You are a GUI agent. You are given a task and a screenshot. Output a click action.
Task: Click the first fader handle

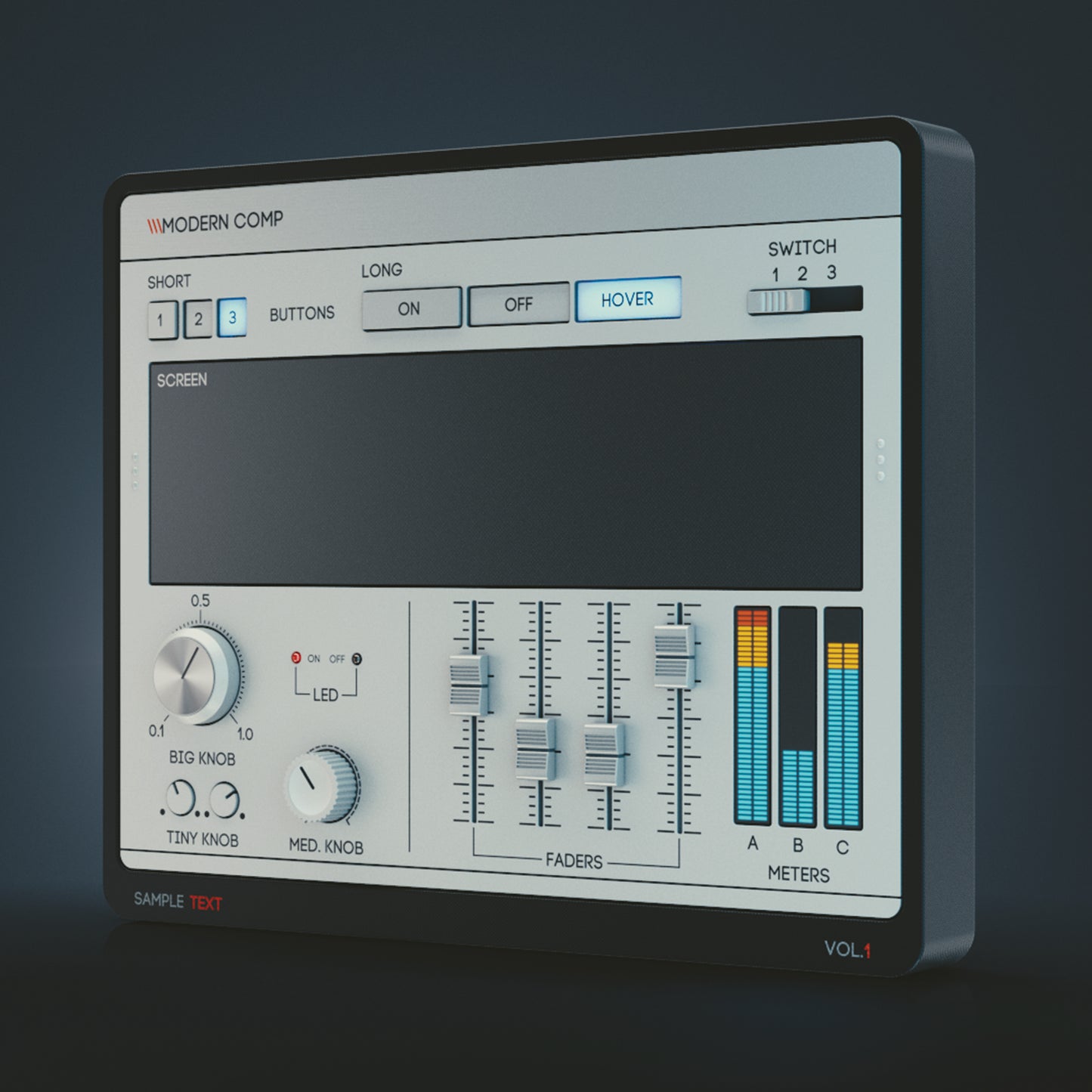(469, 685)
